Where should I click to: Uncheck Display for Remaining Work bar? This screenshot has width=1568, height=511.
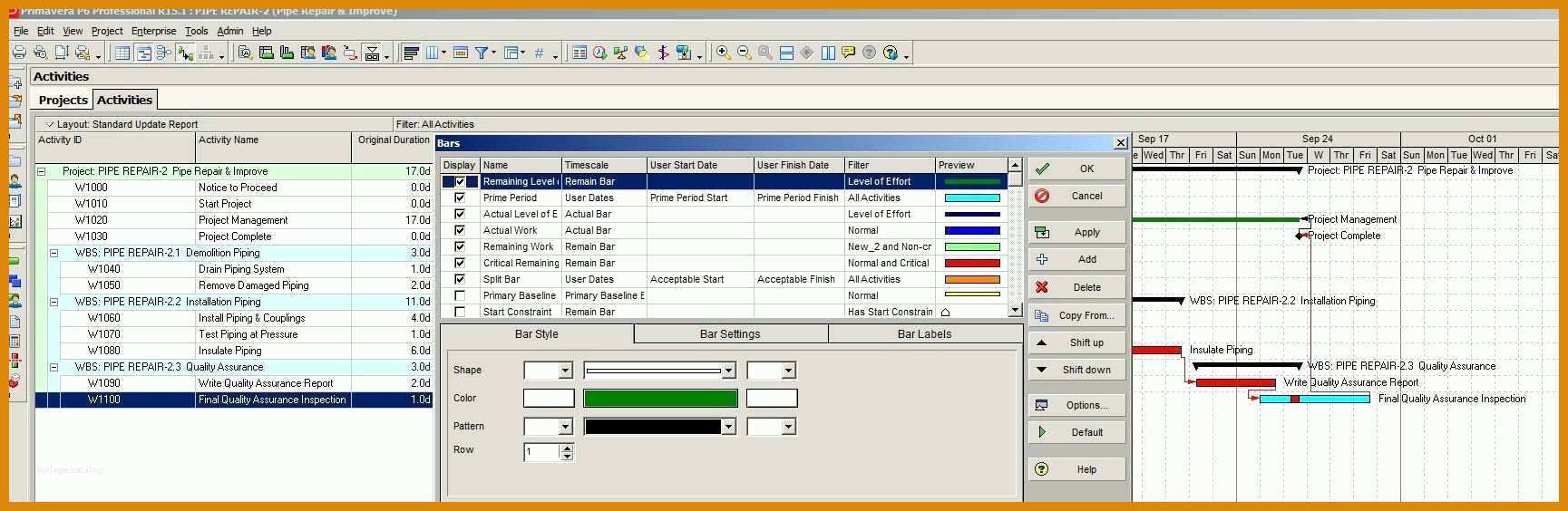click(x=460, y=246)
